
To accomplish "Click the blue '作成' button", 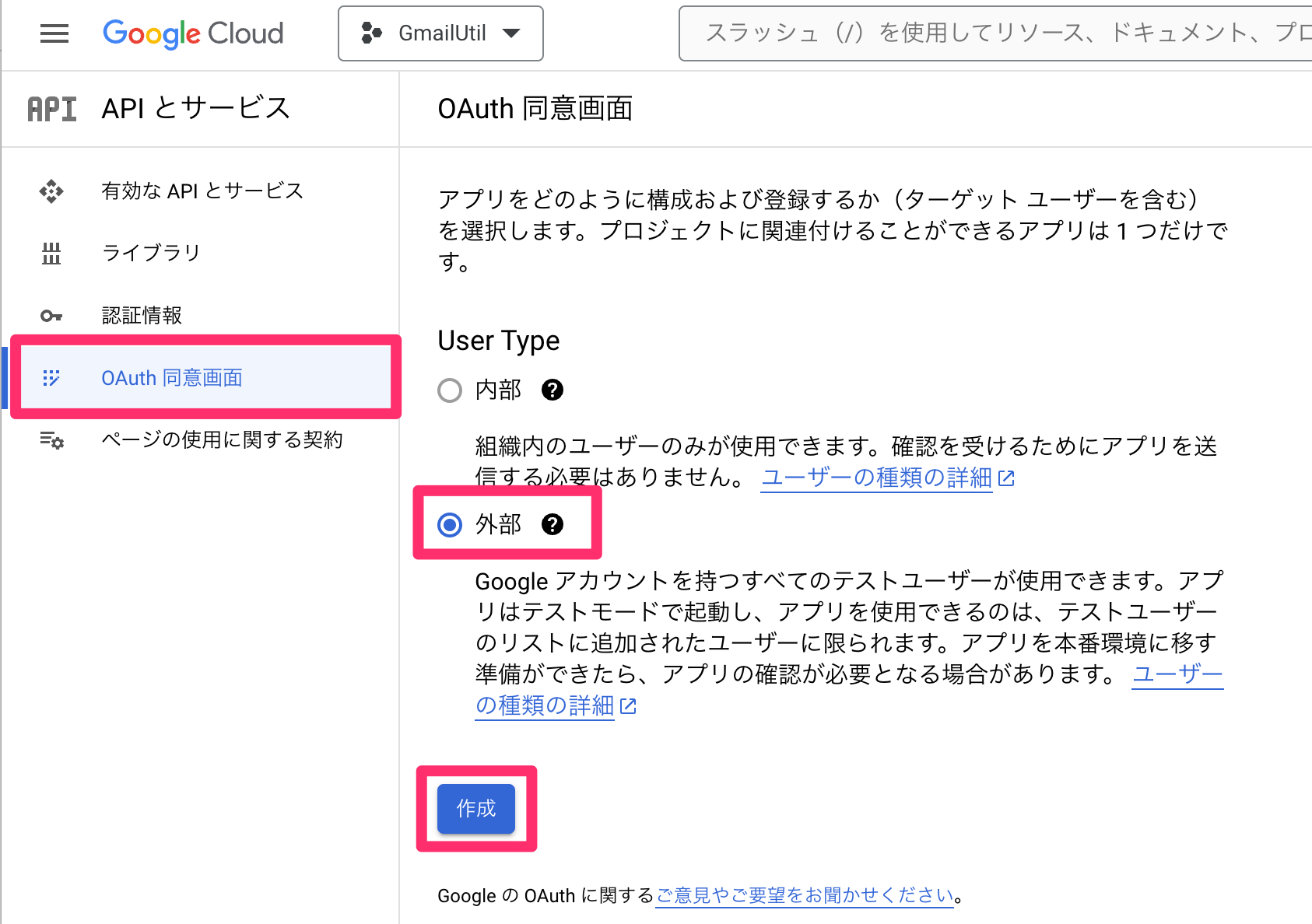I will click(x=476, y=809).
